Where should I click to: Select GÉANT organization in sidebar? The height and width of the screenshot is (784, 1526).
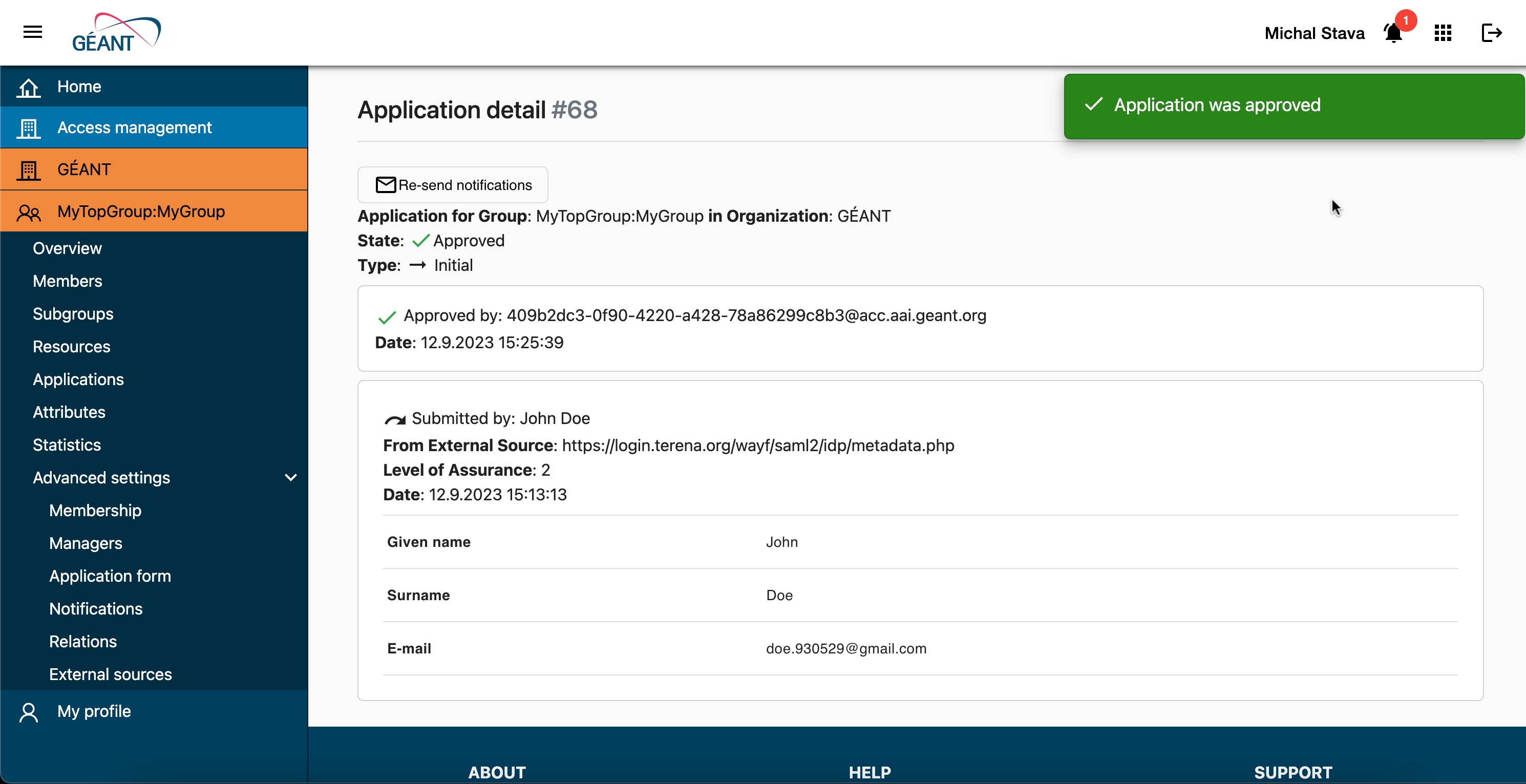tap(154, 169)
